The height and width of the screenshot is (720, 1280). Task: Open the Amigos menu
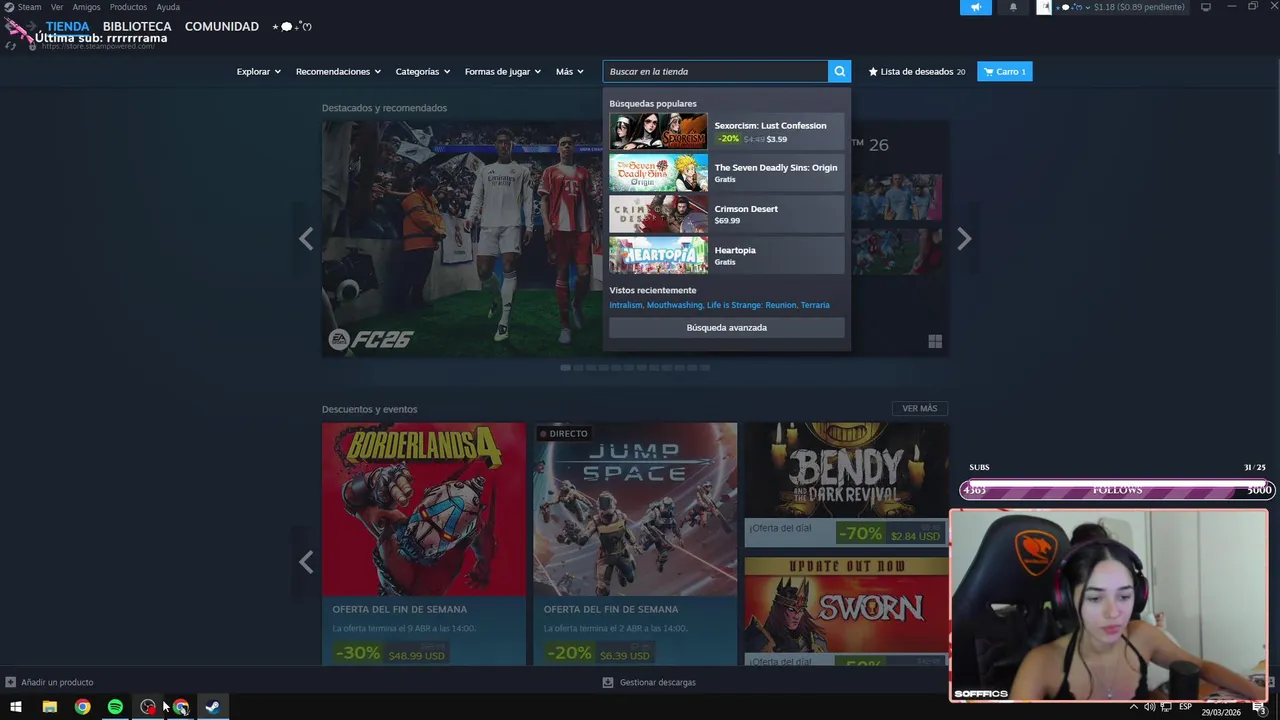coord(86,7)
